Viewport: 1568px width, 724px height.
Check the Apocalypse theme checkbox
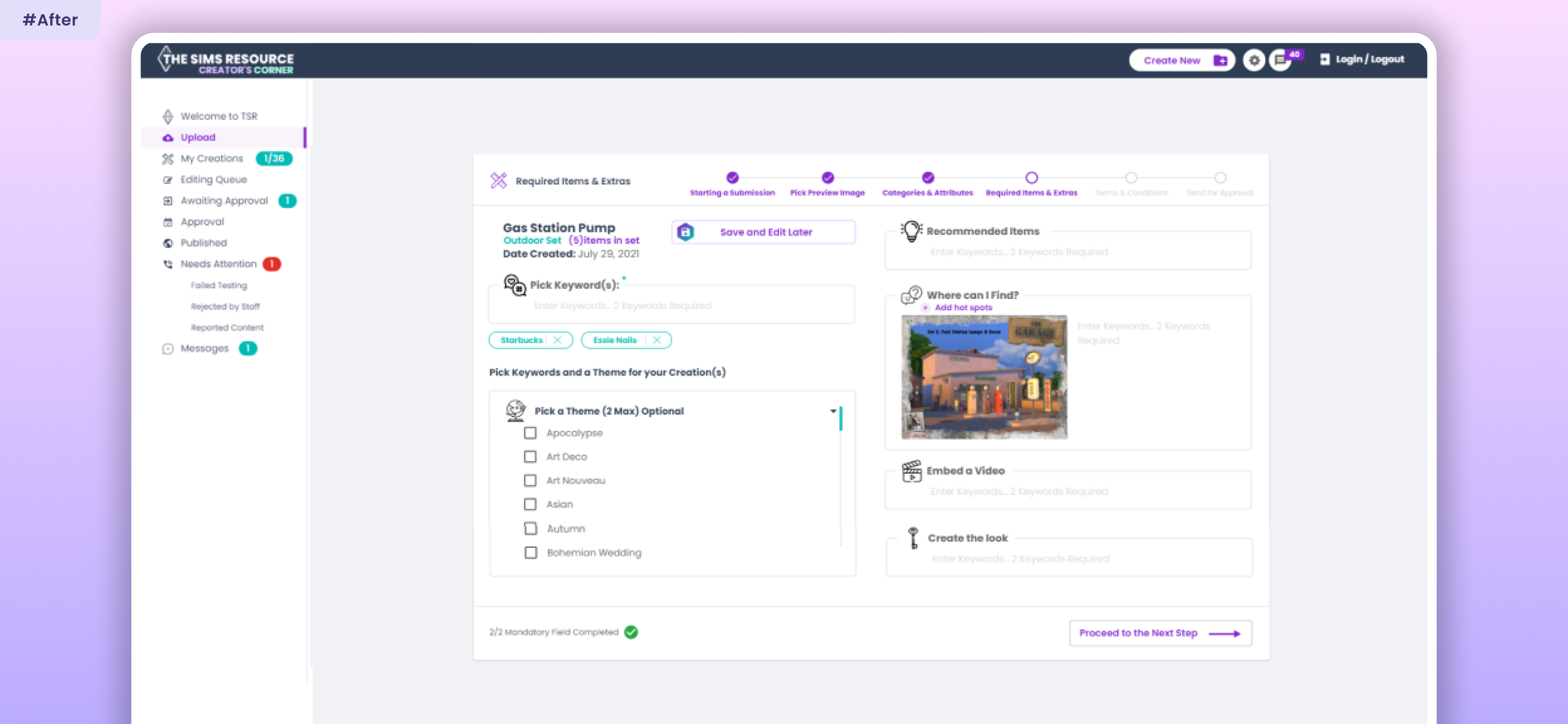pos(530,433)
